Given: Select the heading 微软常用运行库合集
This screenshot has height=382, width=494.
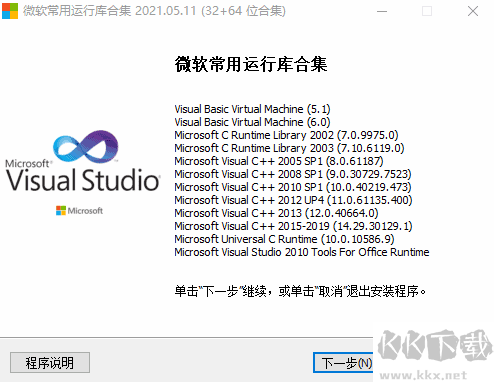Looking at the screenshot, I should pos(251,64).
